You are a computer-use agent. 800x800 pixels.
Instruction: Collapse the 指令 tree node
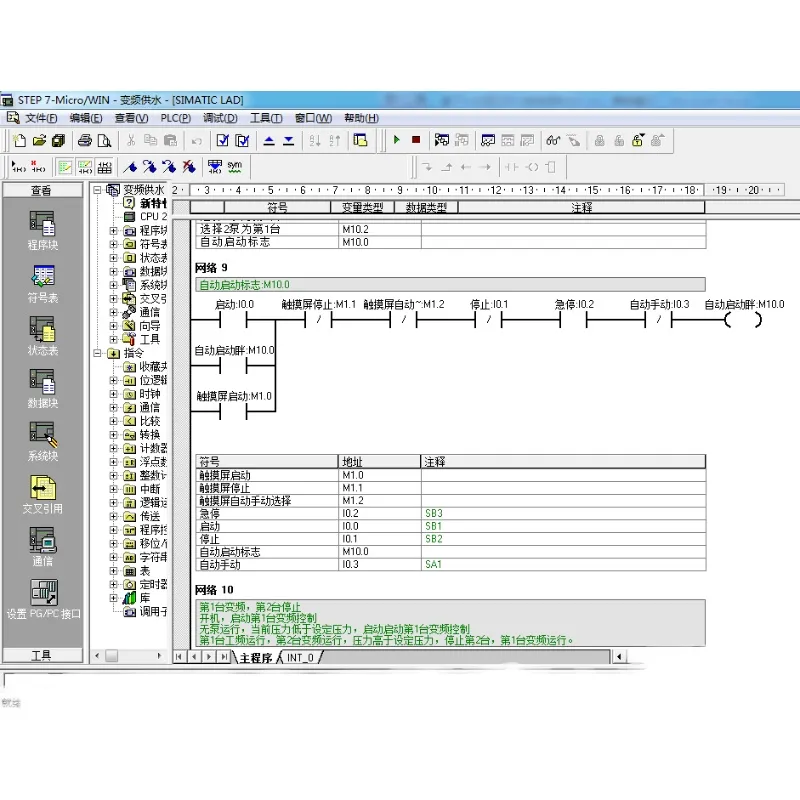pyautogui.click(x=97, y=353)
